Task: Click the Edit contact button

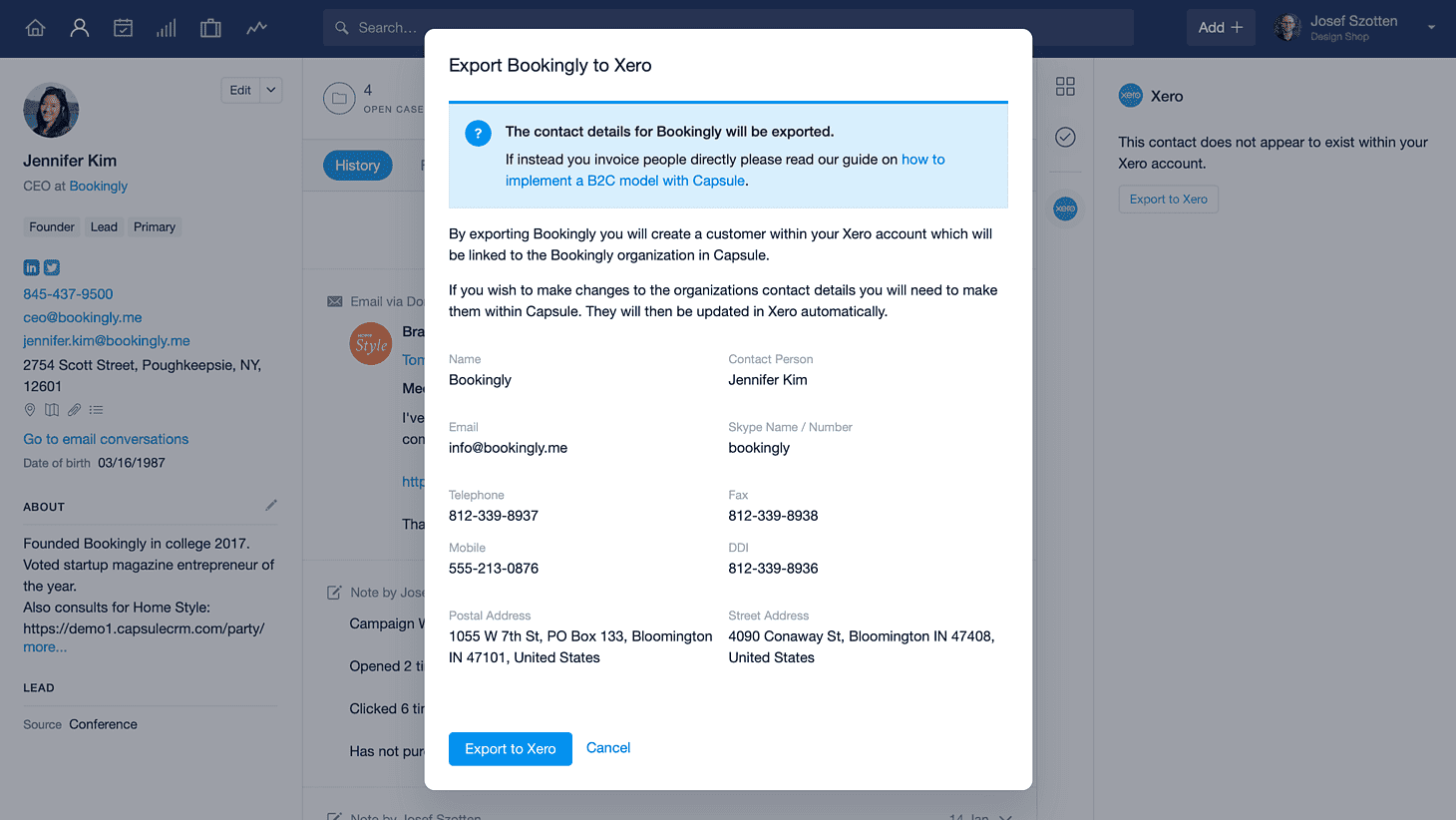Action: point(240,90)
